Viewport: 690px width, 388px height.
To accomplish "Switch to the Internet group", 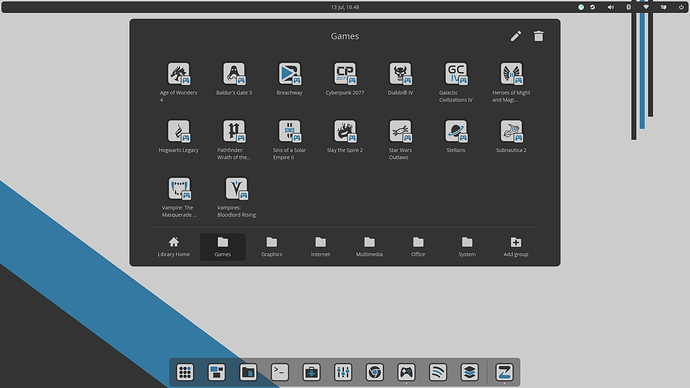I will [x=320, y=247].
